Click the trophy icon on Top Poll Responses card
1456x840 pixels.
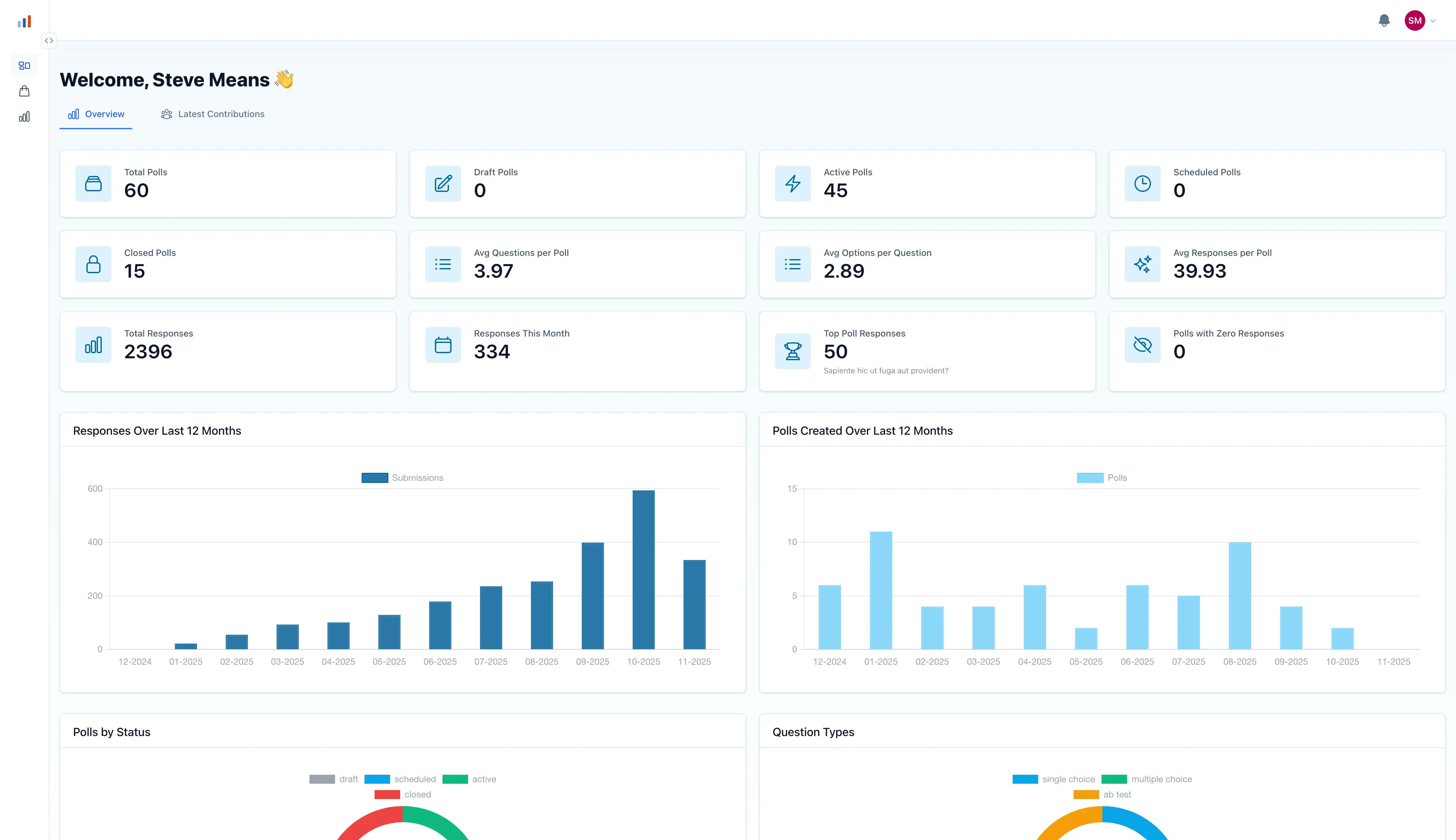click(792, 351)
